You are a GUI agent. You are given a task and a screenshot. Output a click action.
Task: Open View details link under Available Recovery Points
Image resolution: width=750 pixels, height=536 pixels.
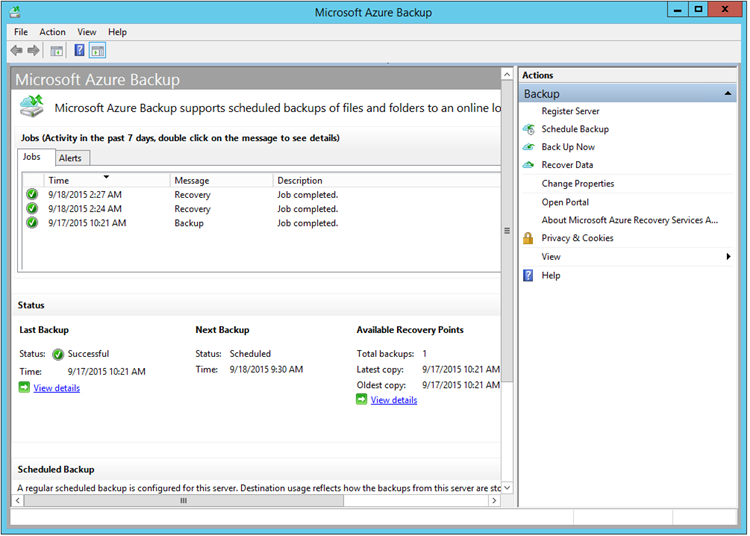click(394, 400)
